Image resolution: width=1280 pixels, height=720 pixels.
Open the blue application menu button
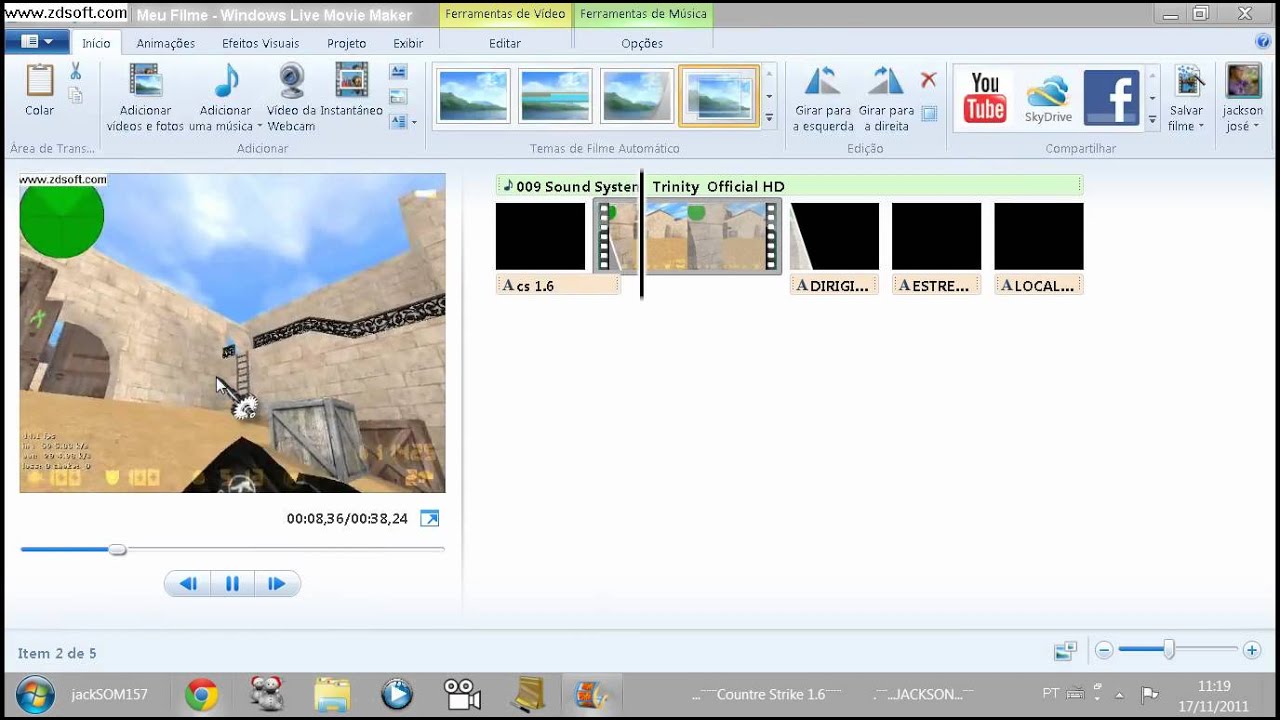click(x=36, y=42)
